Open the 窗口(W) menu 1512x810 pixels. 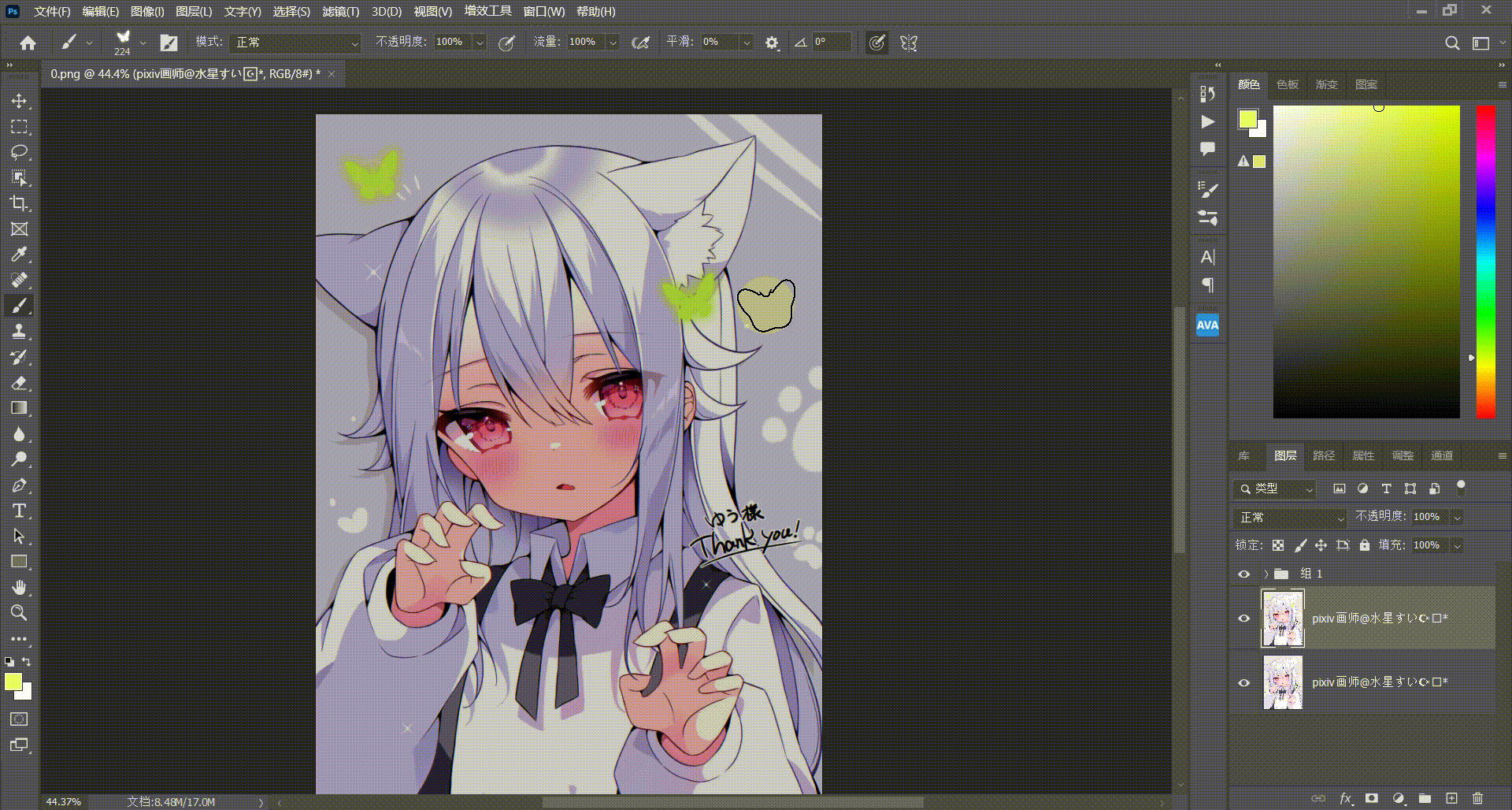544,12
